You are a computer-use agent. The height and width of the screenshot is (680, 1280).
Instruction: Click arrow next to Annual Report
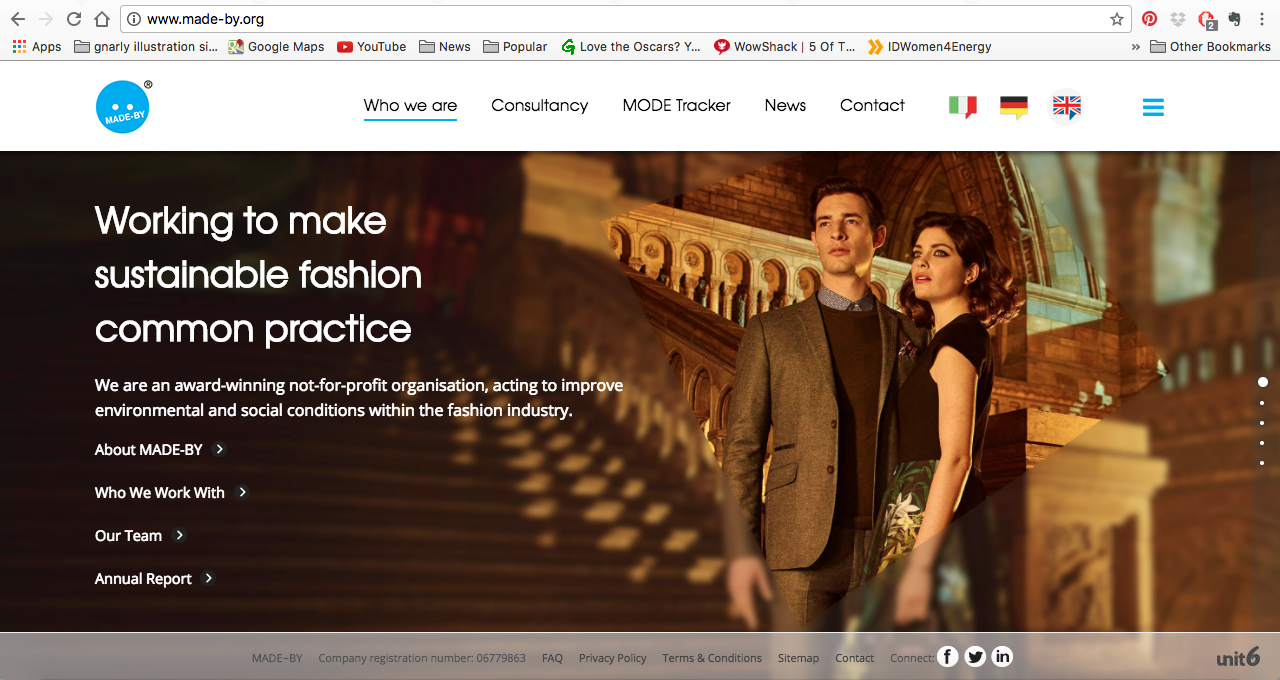pyautogui.click(x=209, y=578)
